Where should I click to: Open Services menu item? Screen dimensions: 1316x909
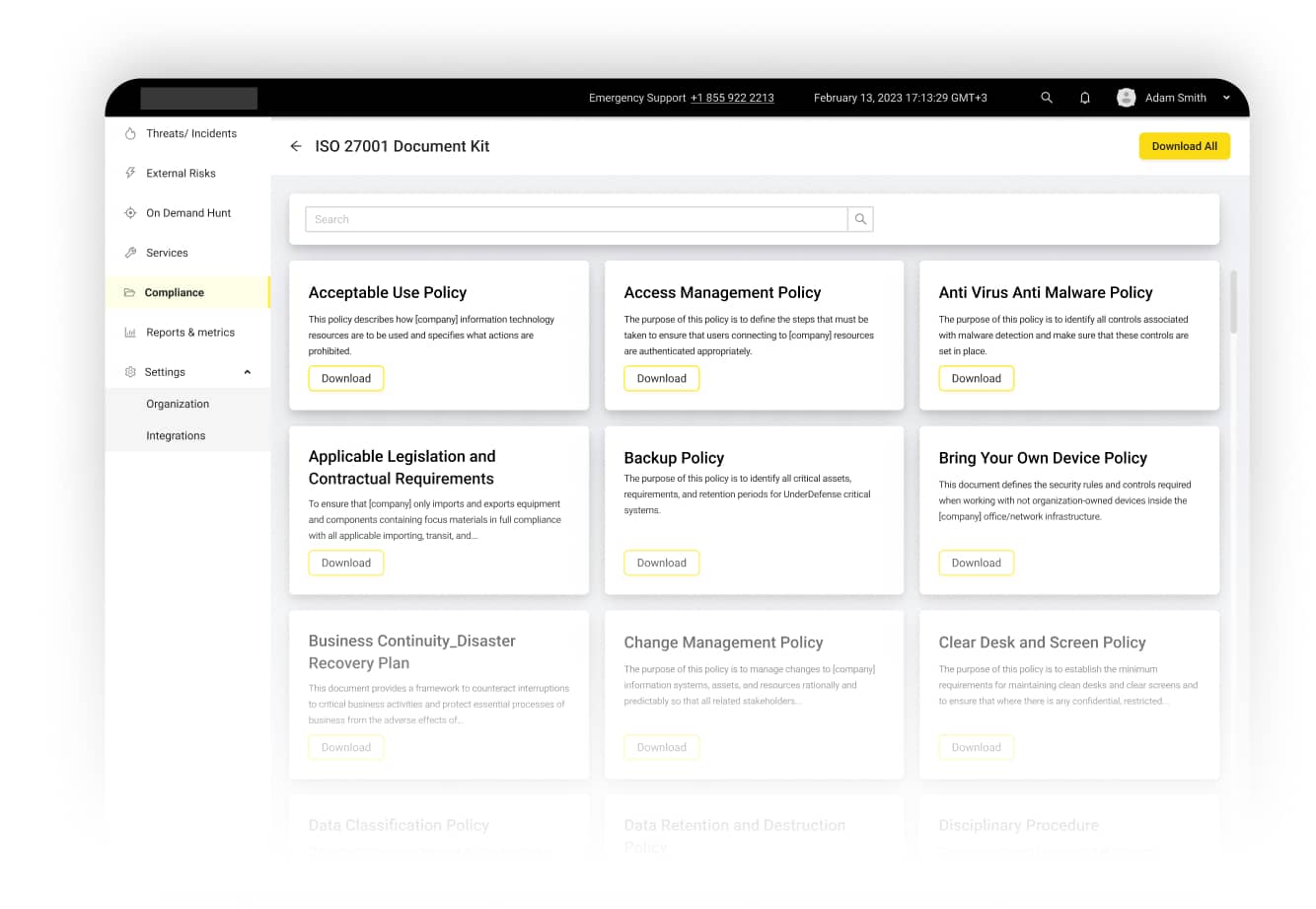(x=187, y=253)
